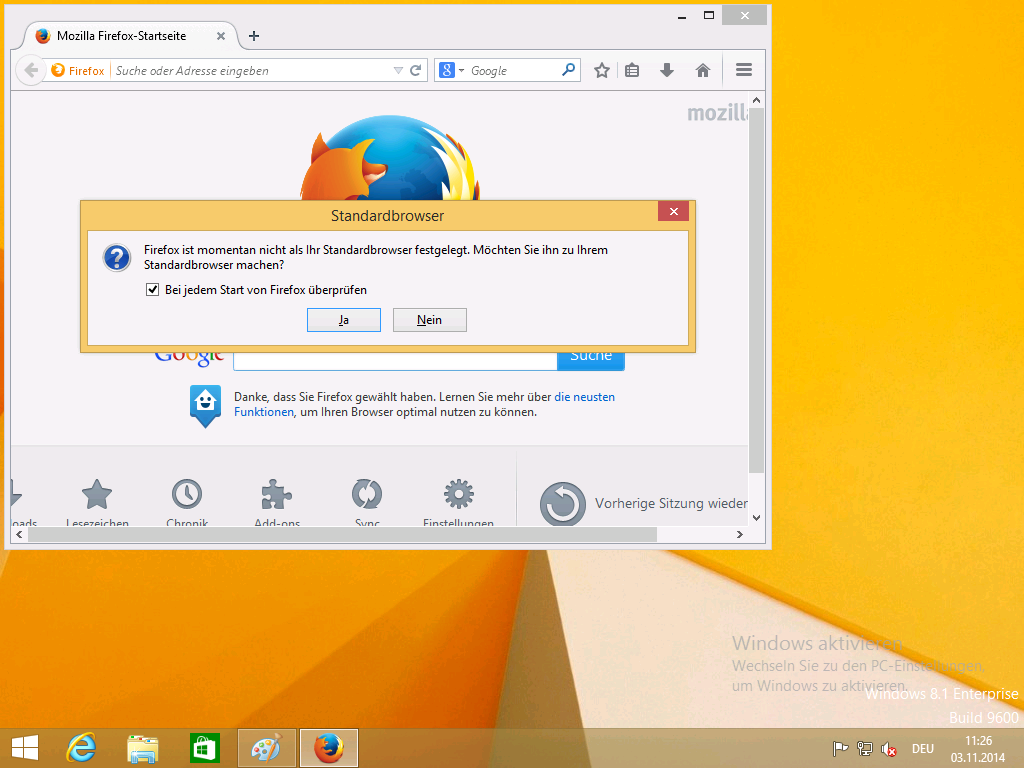Open Action Center flag tray icon
The image size is (1024, 768).
tap(840, 748)
